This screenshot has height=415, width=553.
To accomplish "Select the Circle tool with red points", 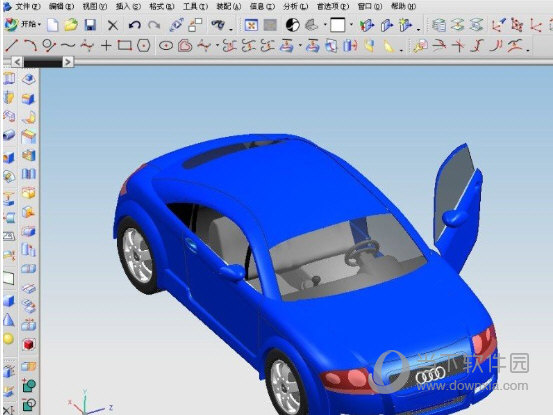I will pyautogui.click(x=49, y=45).
